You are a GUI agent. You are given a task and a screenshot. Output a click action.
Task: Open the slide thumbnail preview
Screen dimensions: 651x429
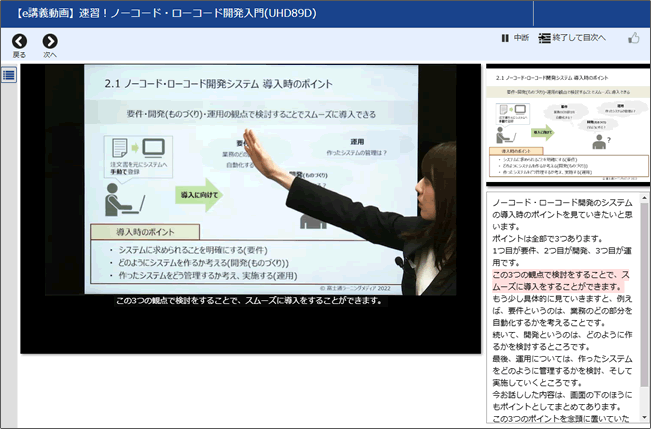tap(568, 125)
